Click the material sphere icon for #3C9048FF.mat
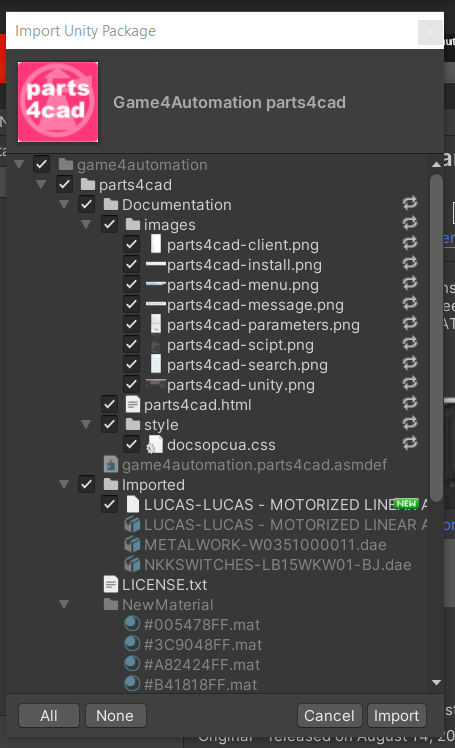 [132, 644]
